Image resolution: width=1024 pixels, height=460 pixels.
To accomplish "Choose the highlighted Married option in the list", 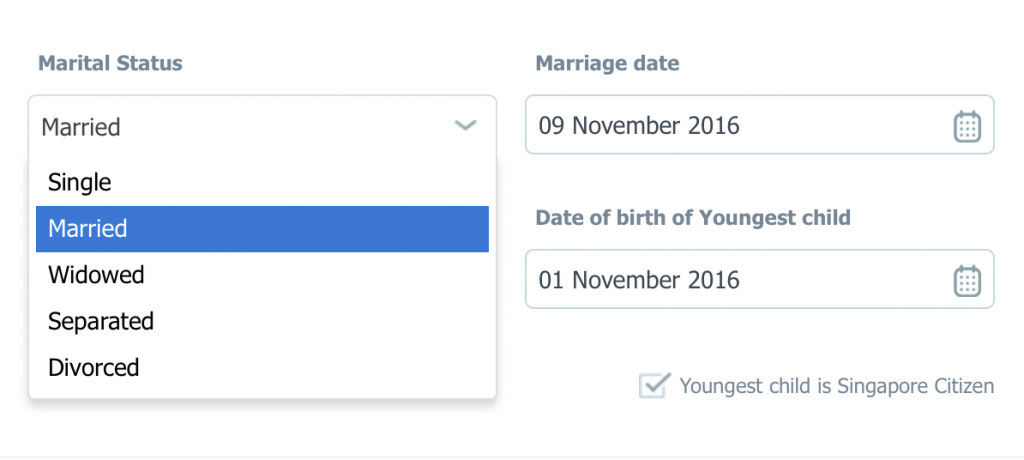I will pyautogui.click(x=87, y=229).
